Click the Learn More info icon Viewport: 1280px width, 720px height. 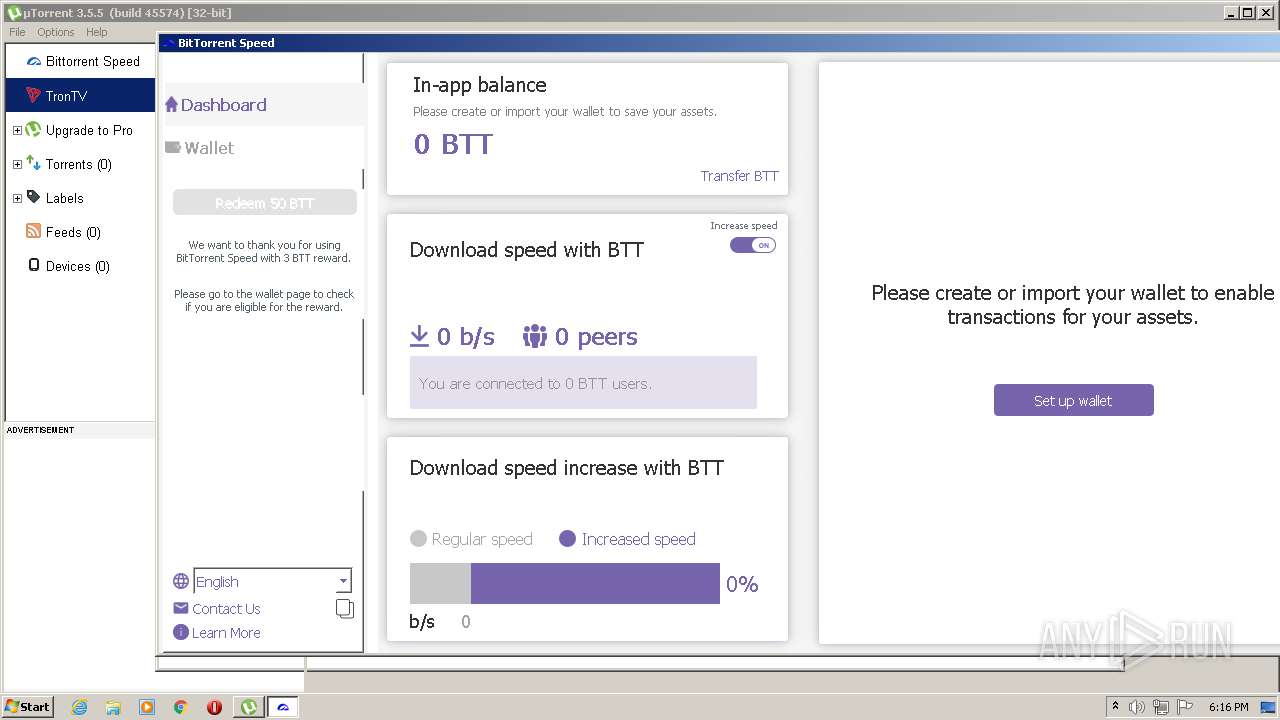(181, 632)
